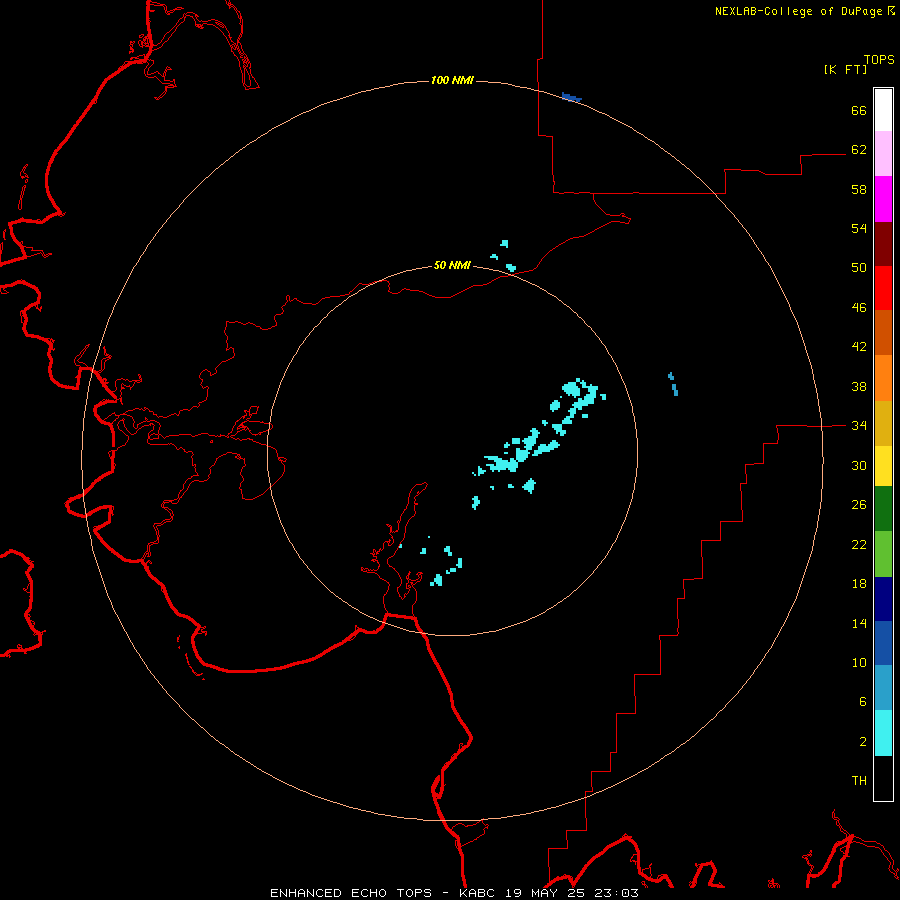Image resolution: width=900 pixels, height=900 pixels.
Task: Click the 30 legend value
Action: pos(859,465)
